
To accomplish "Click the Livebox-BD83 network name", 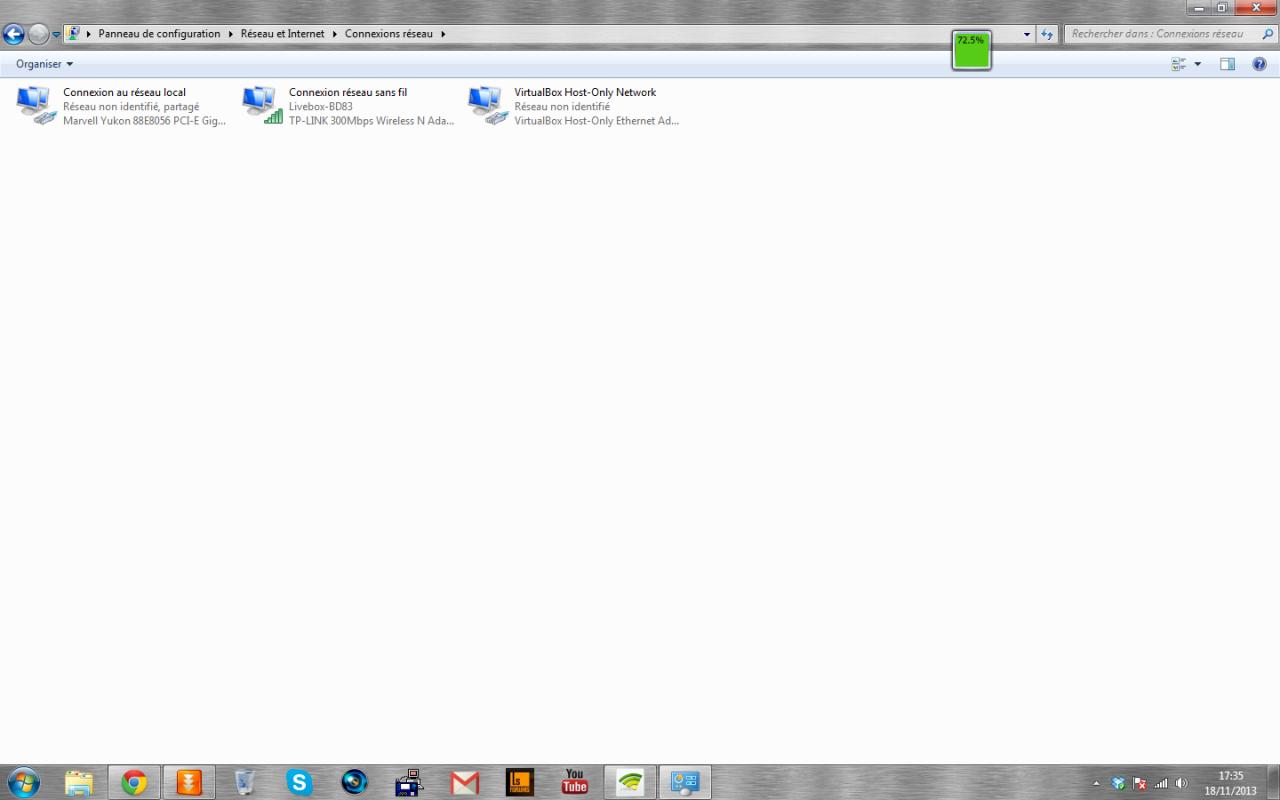I will [x=321, y=107].
